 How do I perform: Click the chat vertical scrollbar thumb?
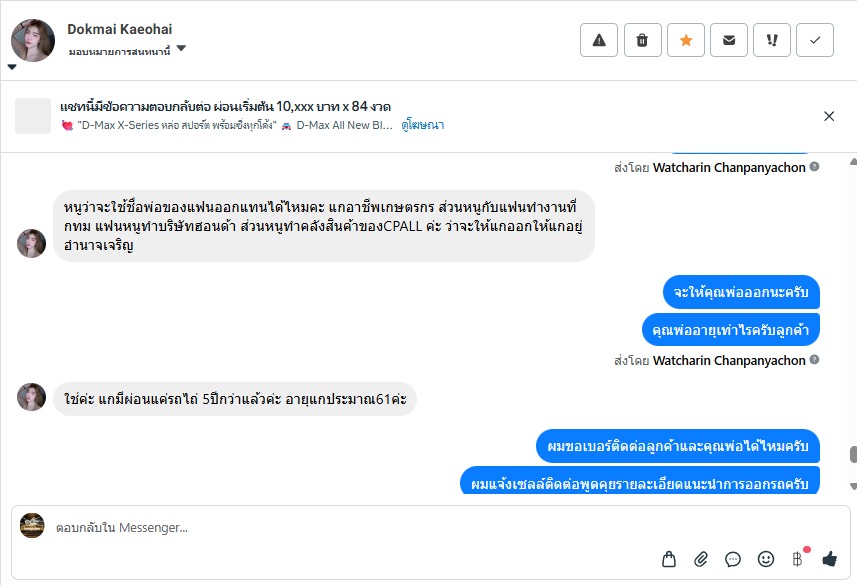(852, 456)
